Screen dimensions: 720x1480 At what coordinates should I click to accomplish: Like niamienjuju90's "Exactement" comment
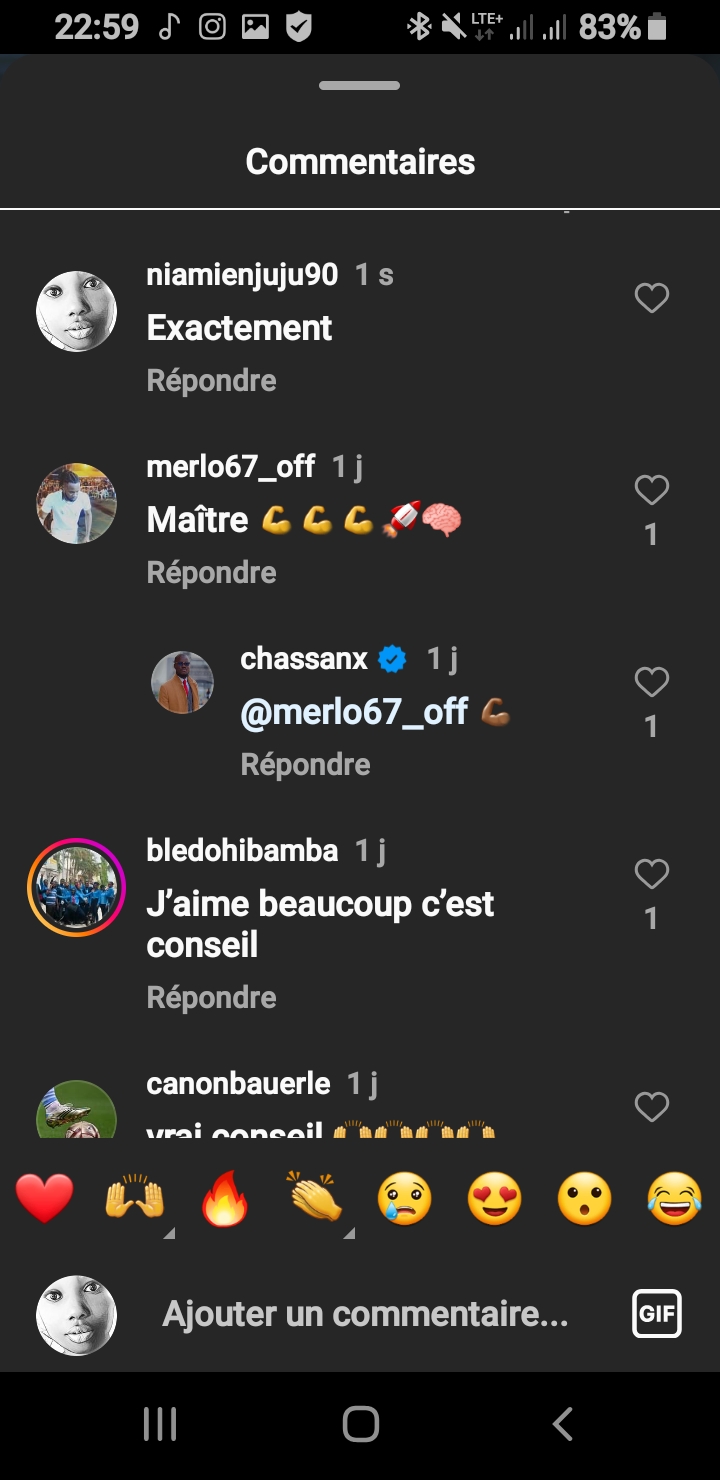(x=652, y=298)
